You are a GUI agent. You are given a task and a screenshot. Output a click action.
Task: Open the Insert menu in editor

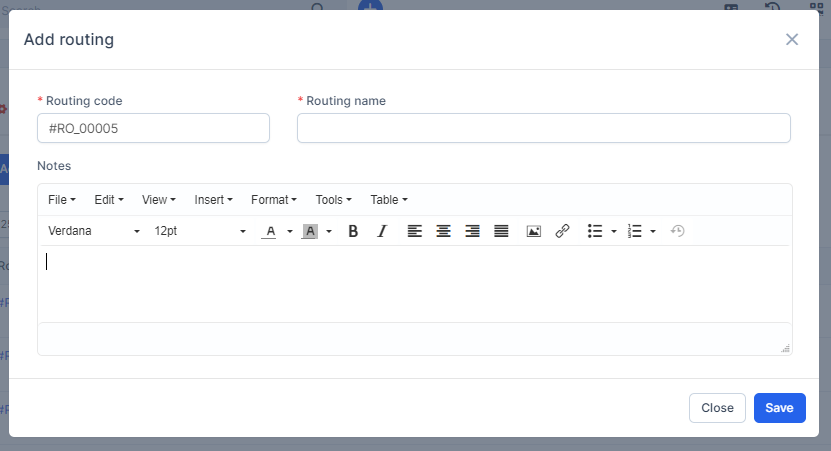pos(213,200)
